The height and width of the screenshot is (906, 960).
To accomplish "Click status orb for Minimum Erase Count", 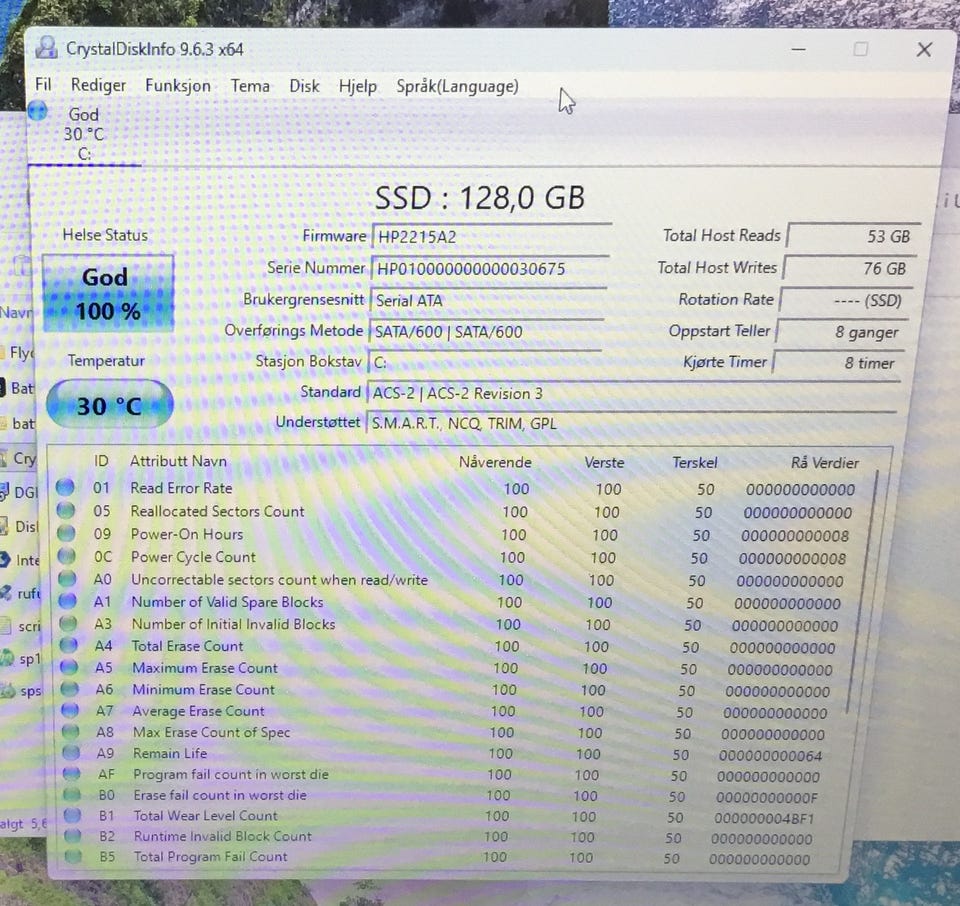I will (x=70, y=689).
